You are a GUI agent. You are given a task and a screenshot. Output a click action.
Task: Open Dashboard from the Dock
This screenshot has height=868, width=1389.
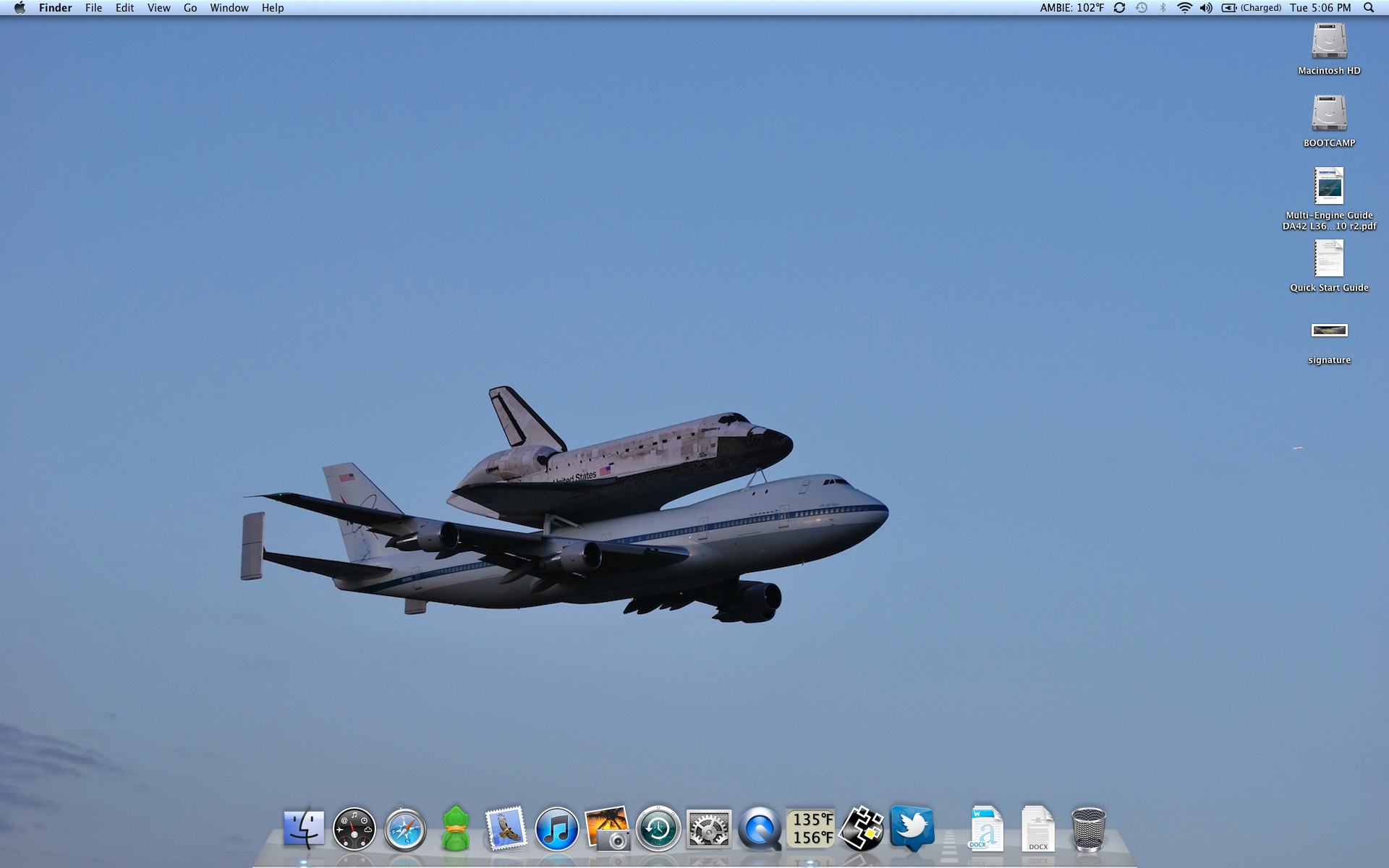[x=354, y=829]
